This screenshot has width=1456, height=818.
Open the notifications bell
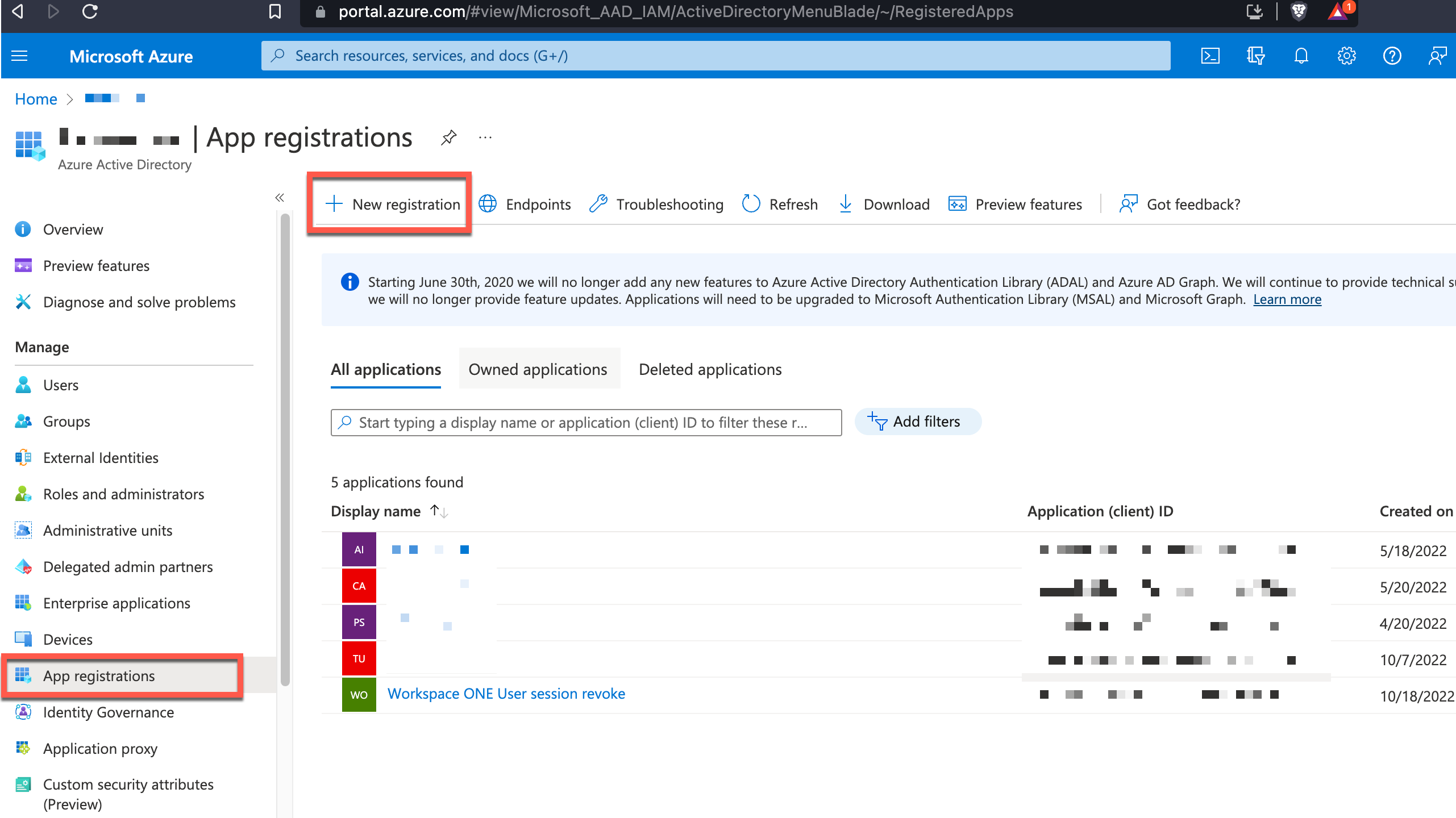tap(1301, 56)
